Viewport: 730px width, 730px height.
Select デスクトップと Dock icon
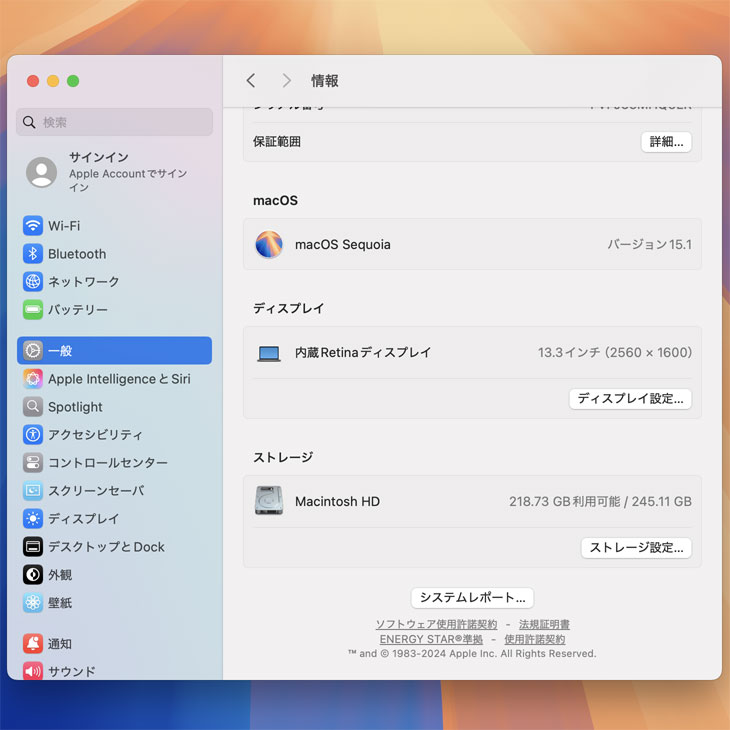click(x=33, y=547)
